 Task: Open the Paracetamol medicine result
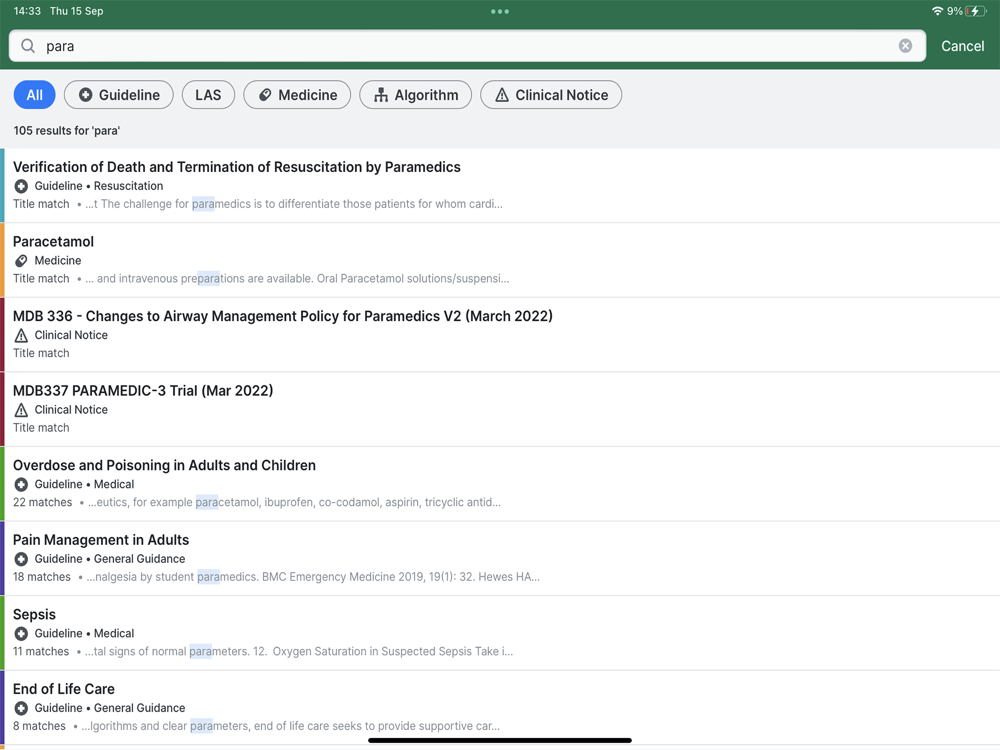point(500,260)
